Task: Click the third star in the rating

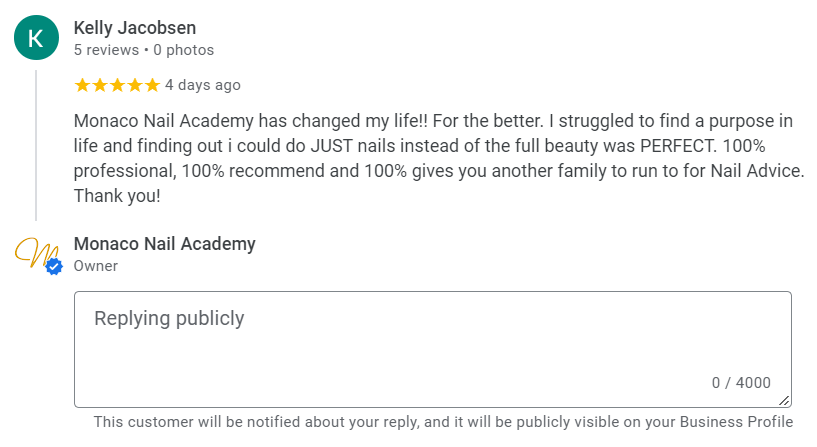Action: 117,85
